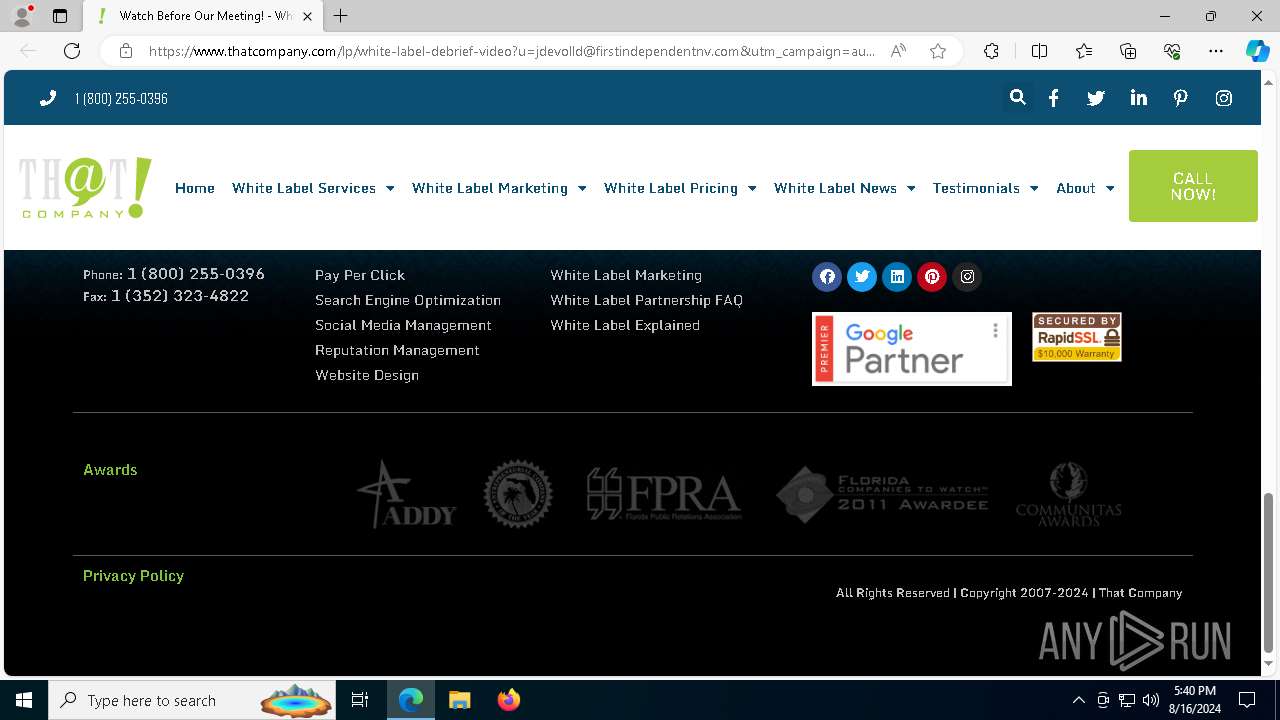Screen dimensions: 1280x720
Task: Open the Pay Per Click footer link
Action: tap(360, 275)
